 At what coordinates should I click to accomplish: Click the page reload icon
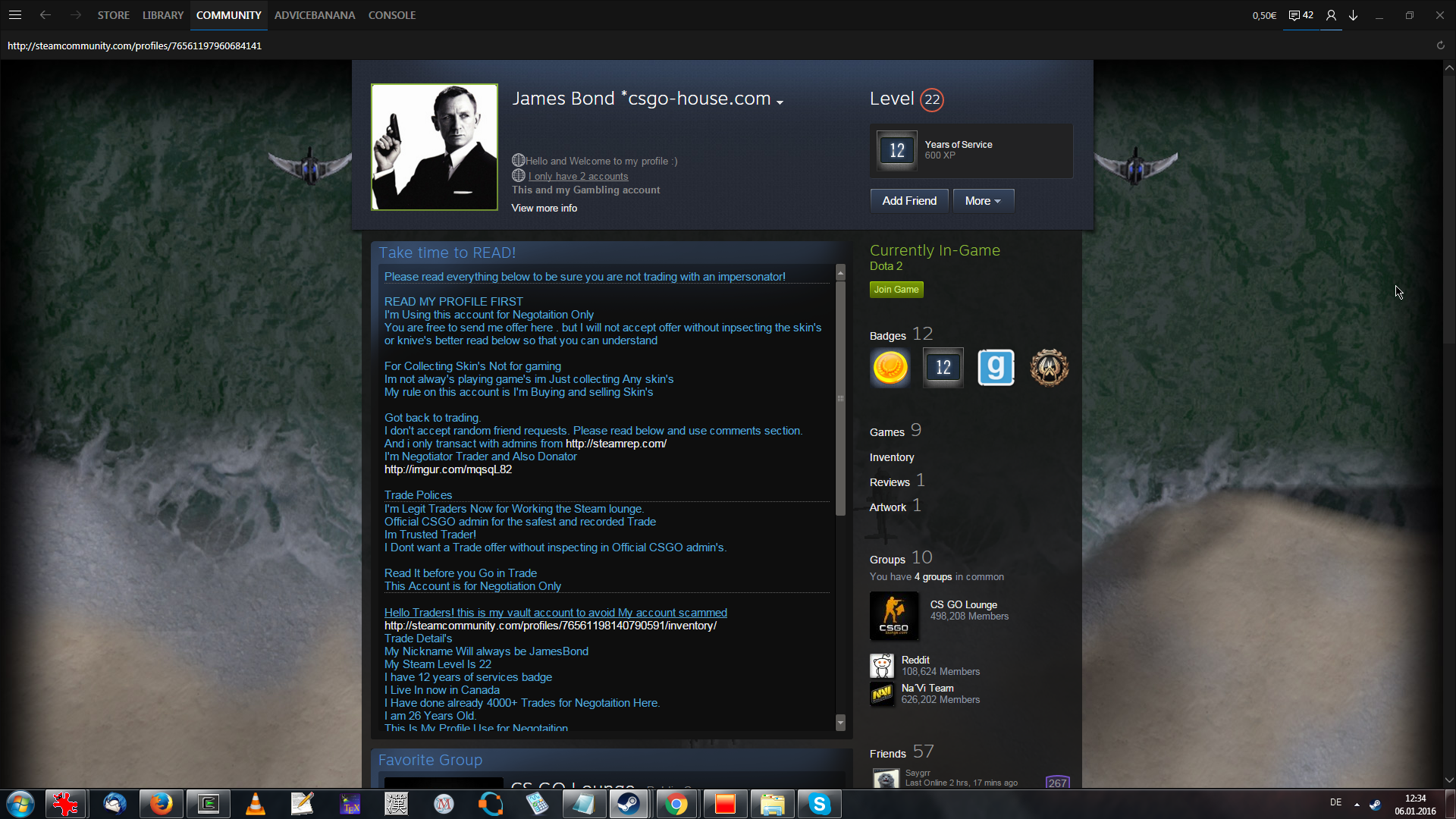pyautogui.click(x=1440, y=45)
